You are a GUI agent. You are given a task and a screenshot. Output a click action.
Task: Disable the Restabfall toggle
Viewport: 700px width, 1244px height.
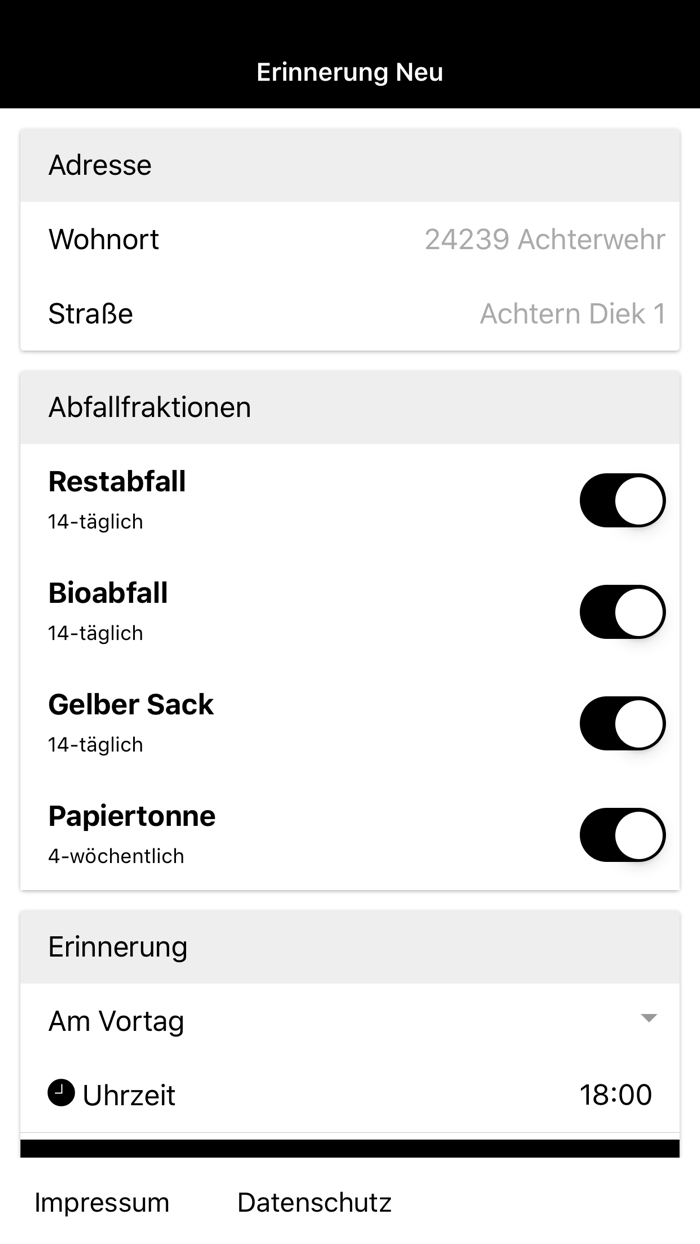coord(622,500)
